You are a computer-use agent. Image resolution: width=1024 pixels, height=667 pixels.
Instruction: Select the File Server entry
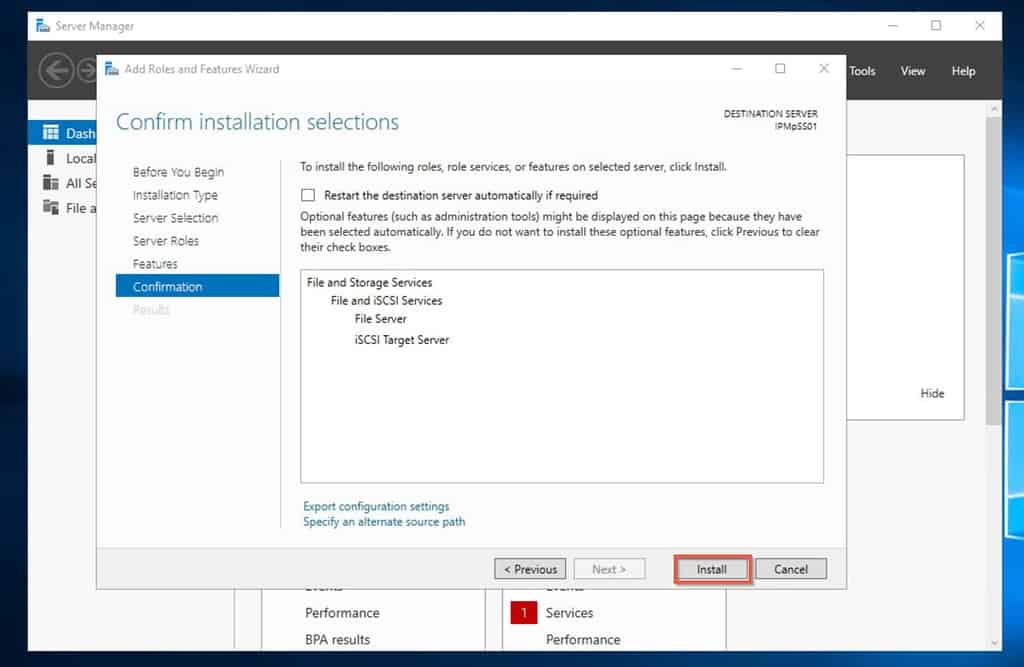[x=380, y=319]
